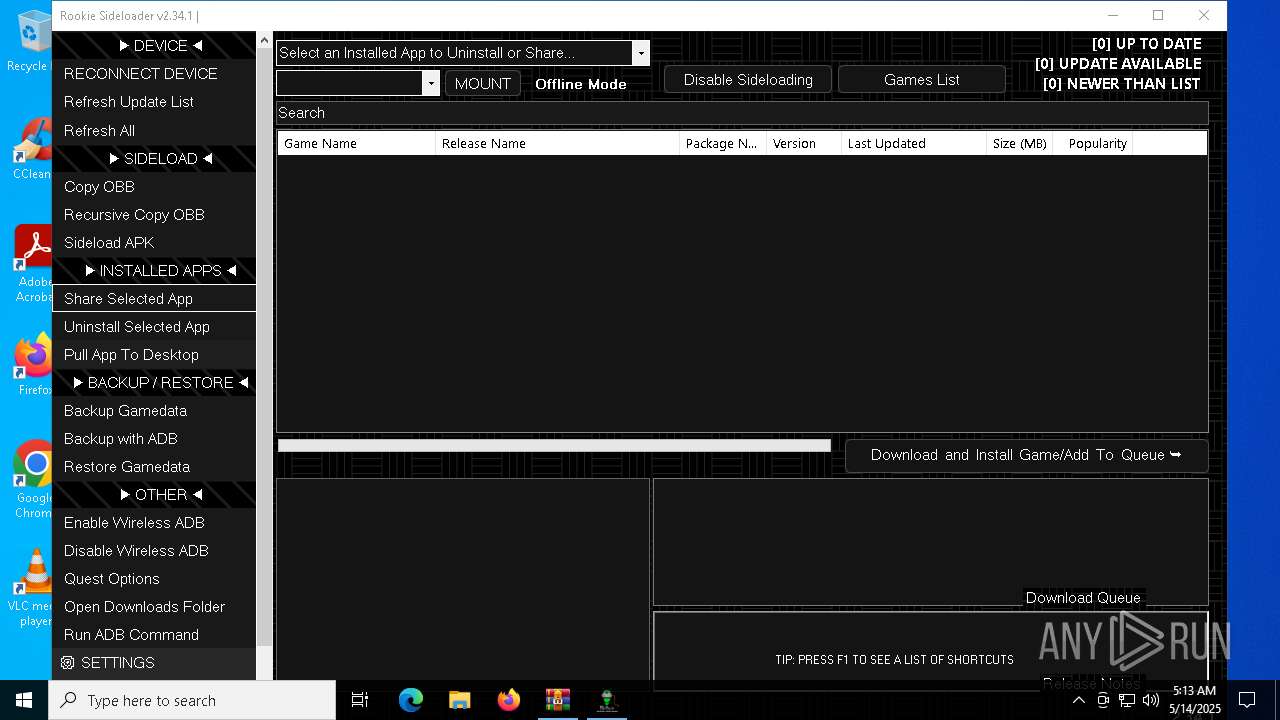Select the Rookie Sideloader taskbar icon

[x=606, y=700]
